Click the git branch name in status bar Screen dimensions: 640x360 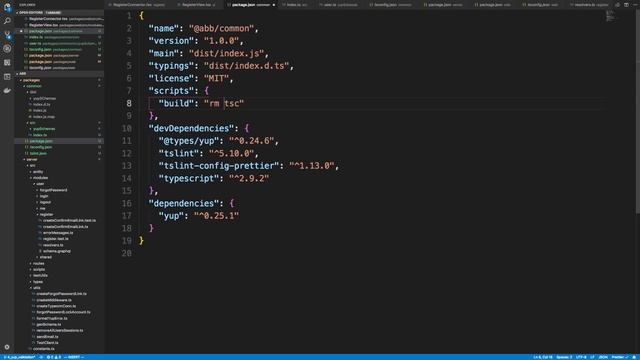coord(20,357)
